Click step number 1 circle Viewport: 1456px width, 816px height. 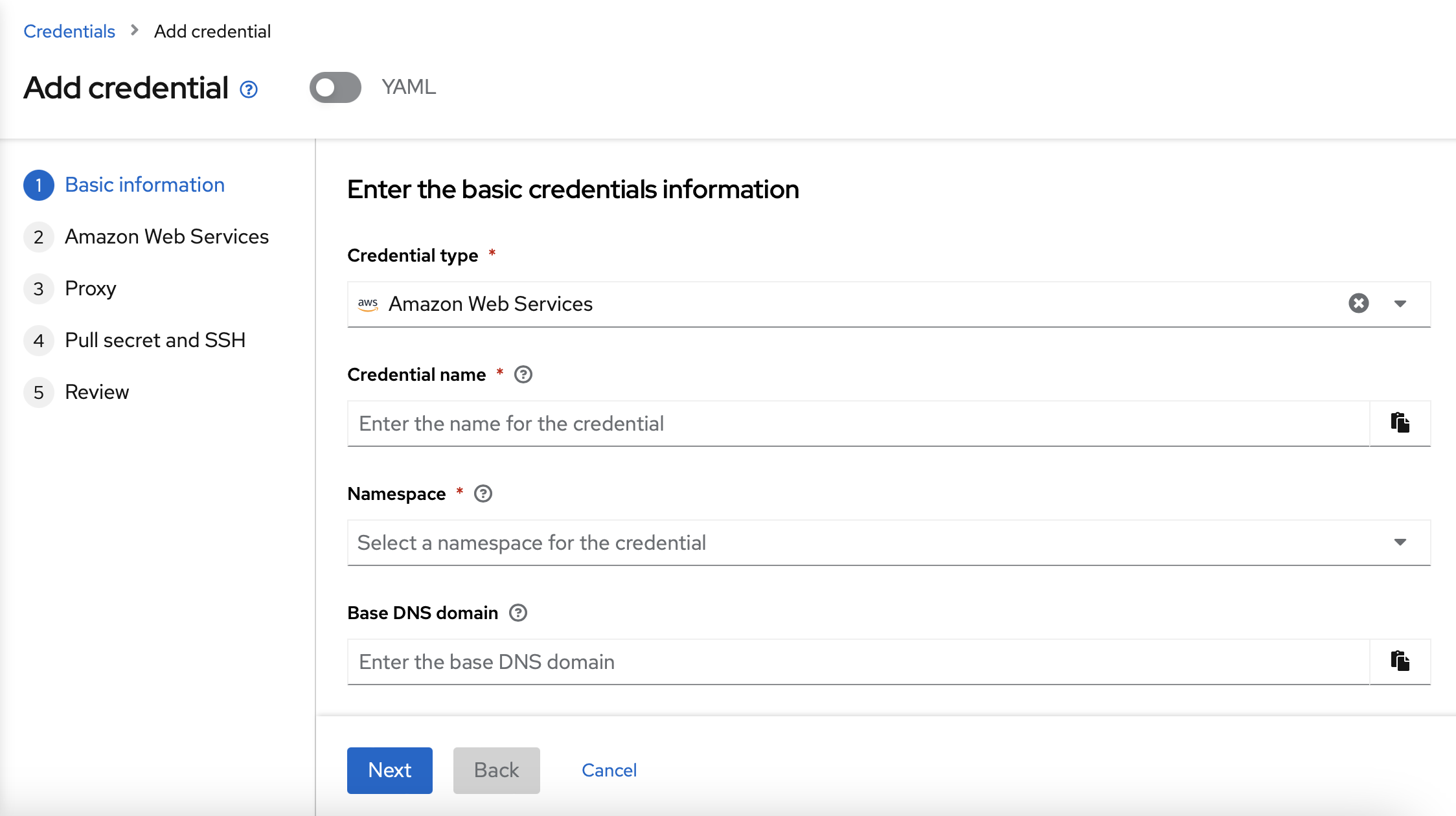[x=39, y=185]
